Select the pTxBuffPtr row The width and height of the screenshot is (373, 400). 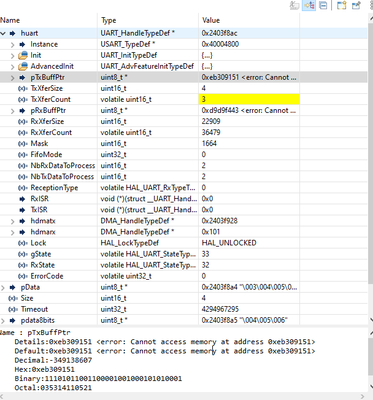(183, 77)
